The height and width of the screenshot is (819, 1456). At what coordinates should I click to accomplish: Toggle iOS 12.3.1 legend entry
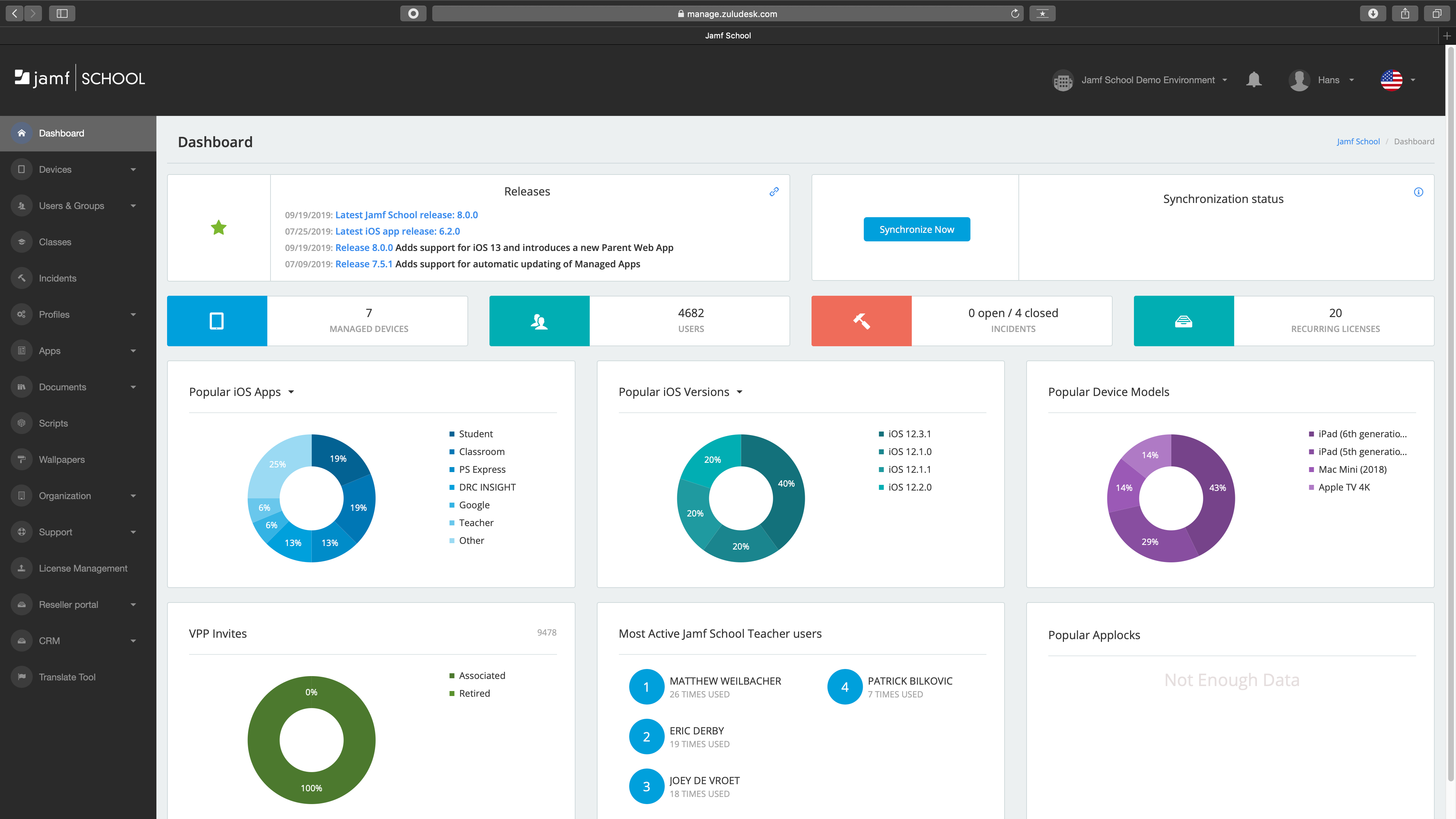pyautogui.click(x=904, y=434)
